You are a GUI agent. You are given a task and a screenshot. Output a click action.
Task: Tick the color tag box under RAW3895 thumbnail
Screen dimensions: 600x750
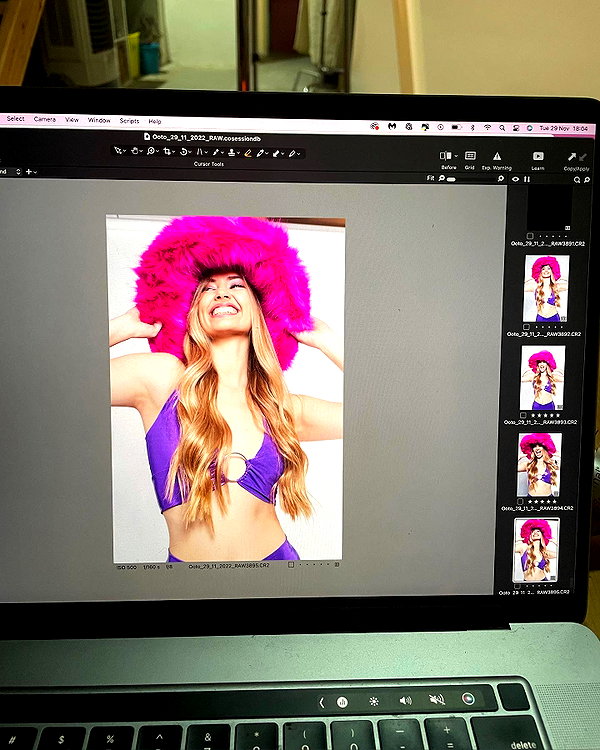[517, 585]
